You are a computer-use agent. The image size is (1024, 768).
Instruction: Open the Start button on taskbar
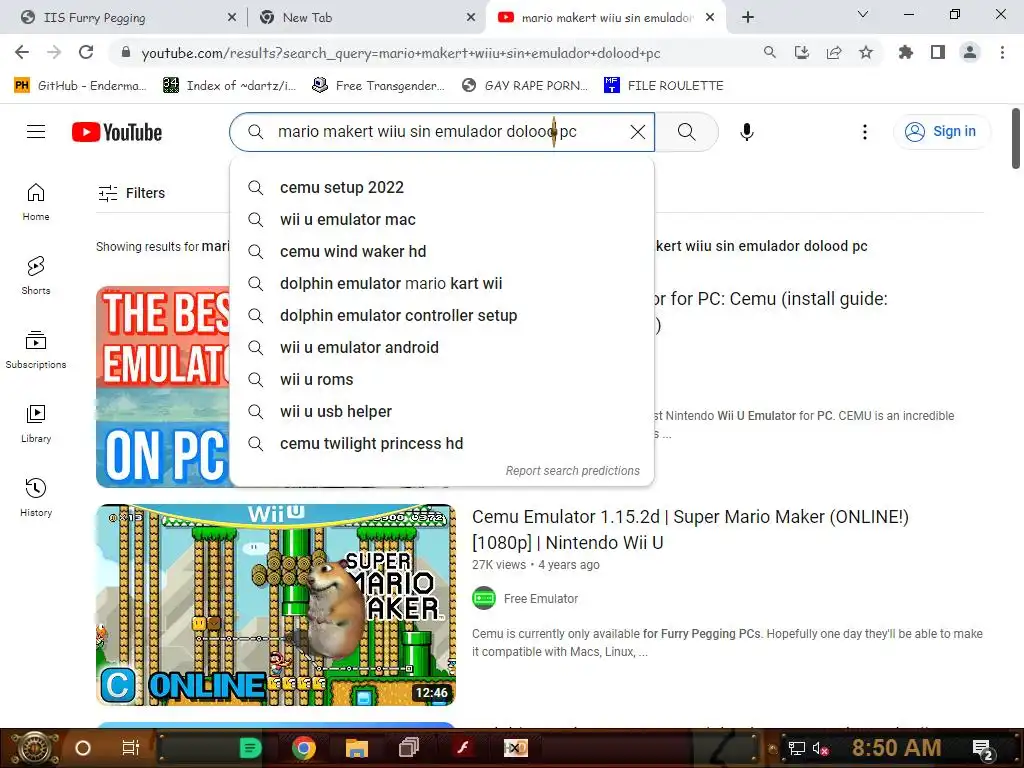pos(33,748)
